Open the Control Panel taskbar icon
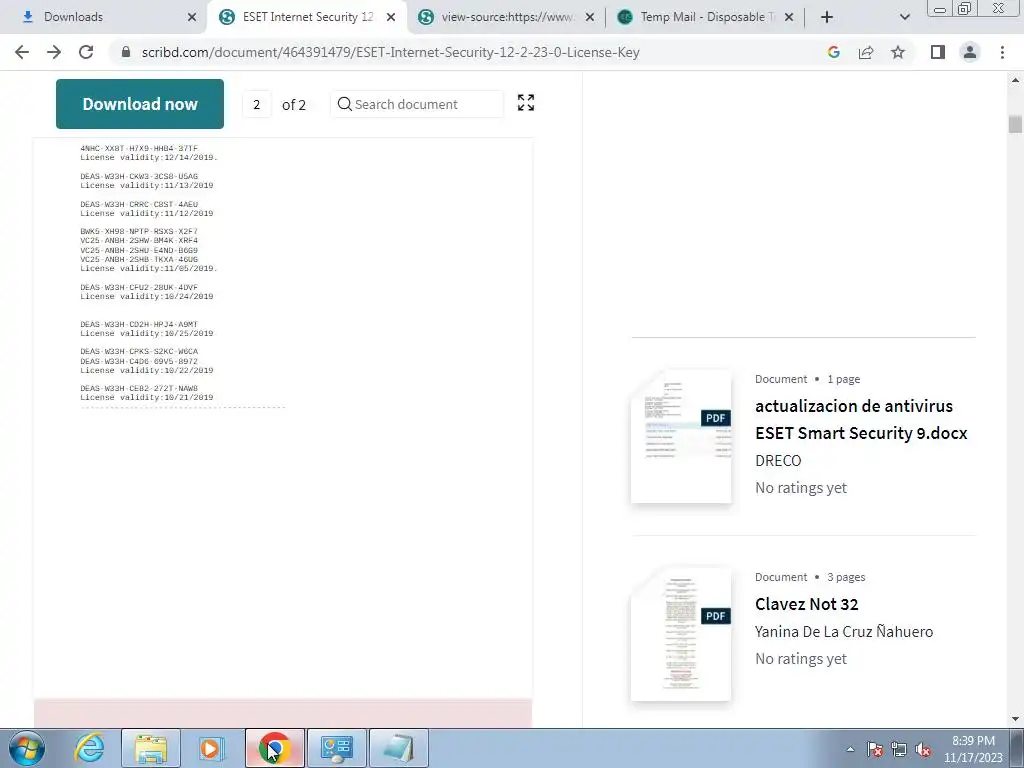Image resolution: width=1024 pixels, height=768 pixels. coord(336,748)
